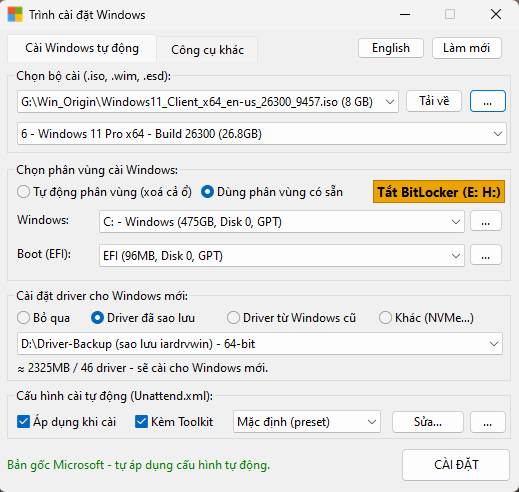Click the Boot (EFI): label
This screenshot has height=492, width=519.
[44, 254]
